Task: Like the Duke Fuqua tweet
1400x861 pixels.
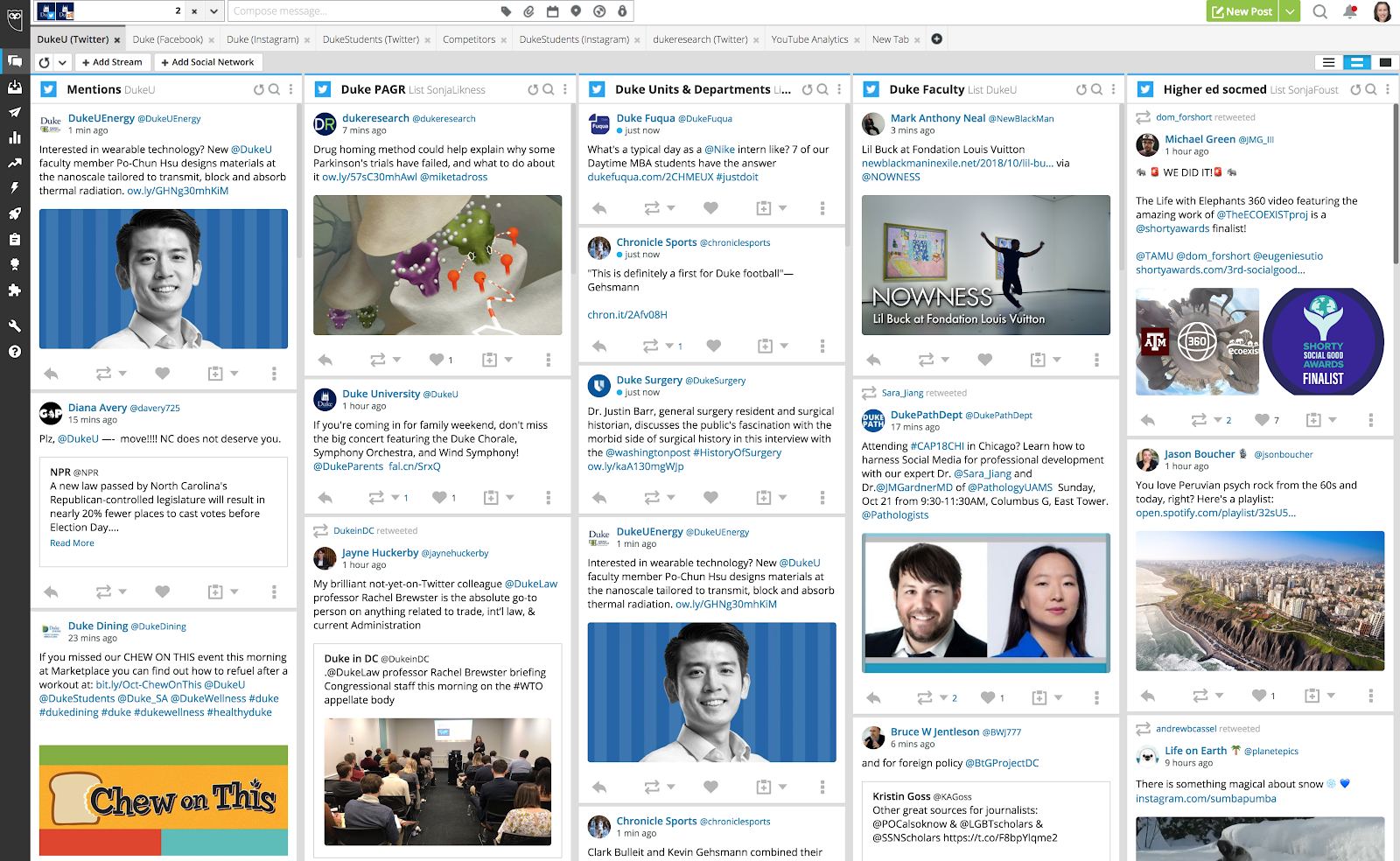Action: tap(710, 208)
